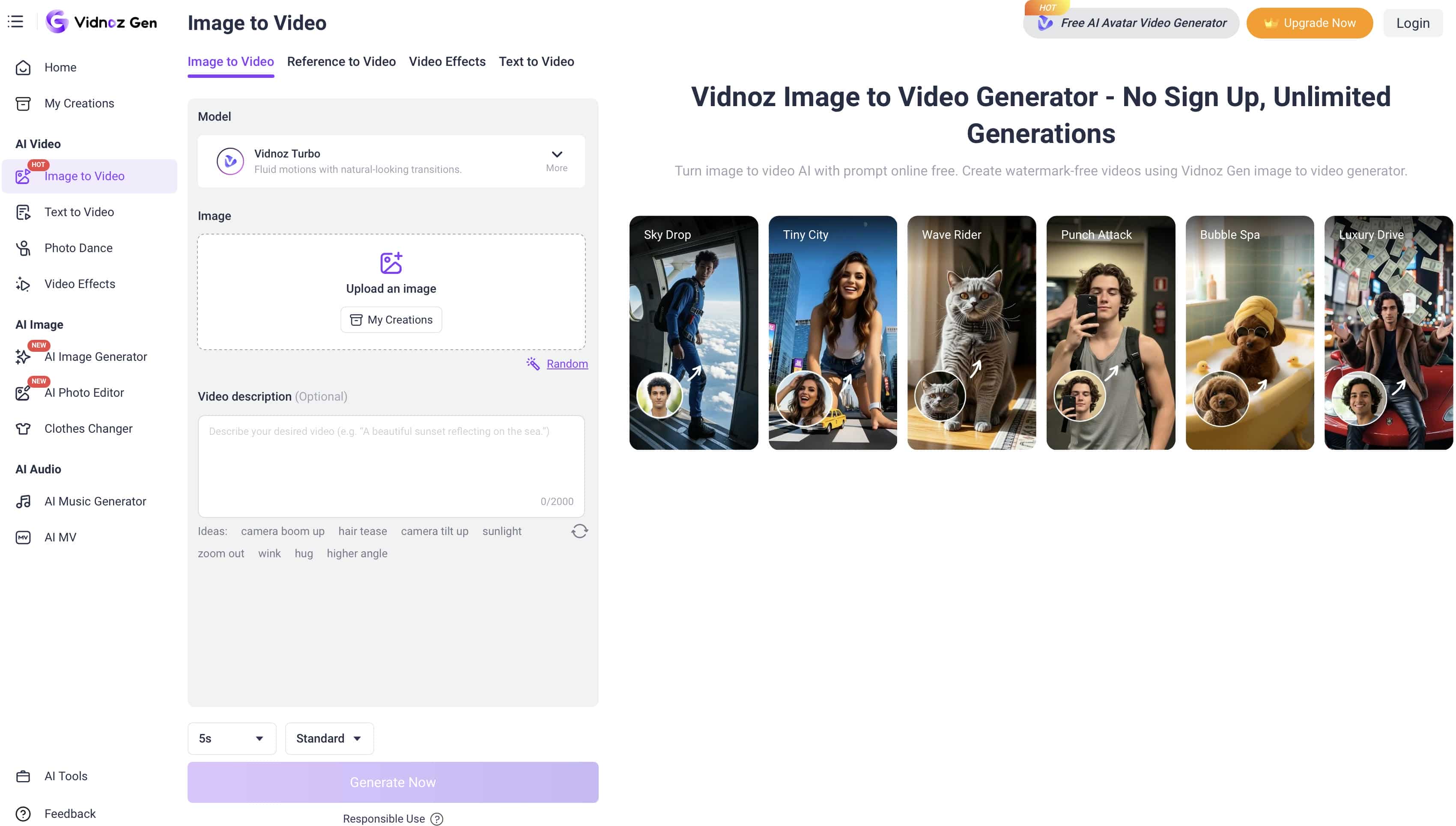Click the Random magic wand icon
This screenshot has height=826, width=1456.
click(532, 364)
